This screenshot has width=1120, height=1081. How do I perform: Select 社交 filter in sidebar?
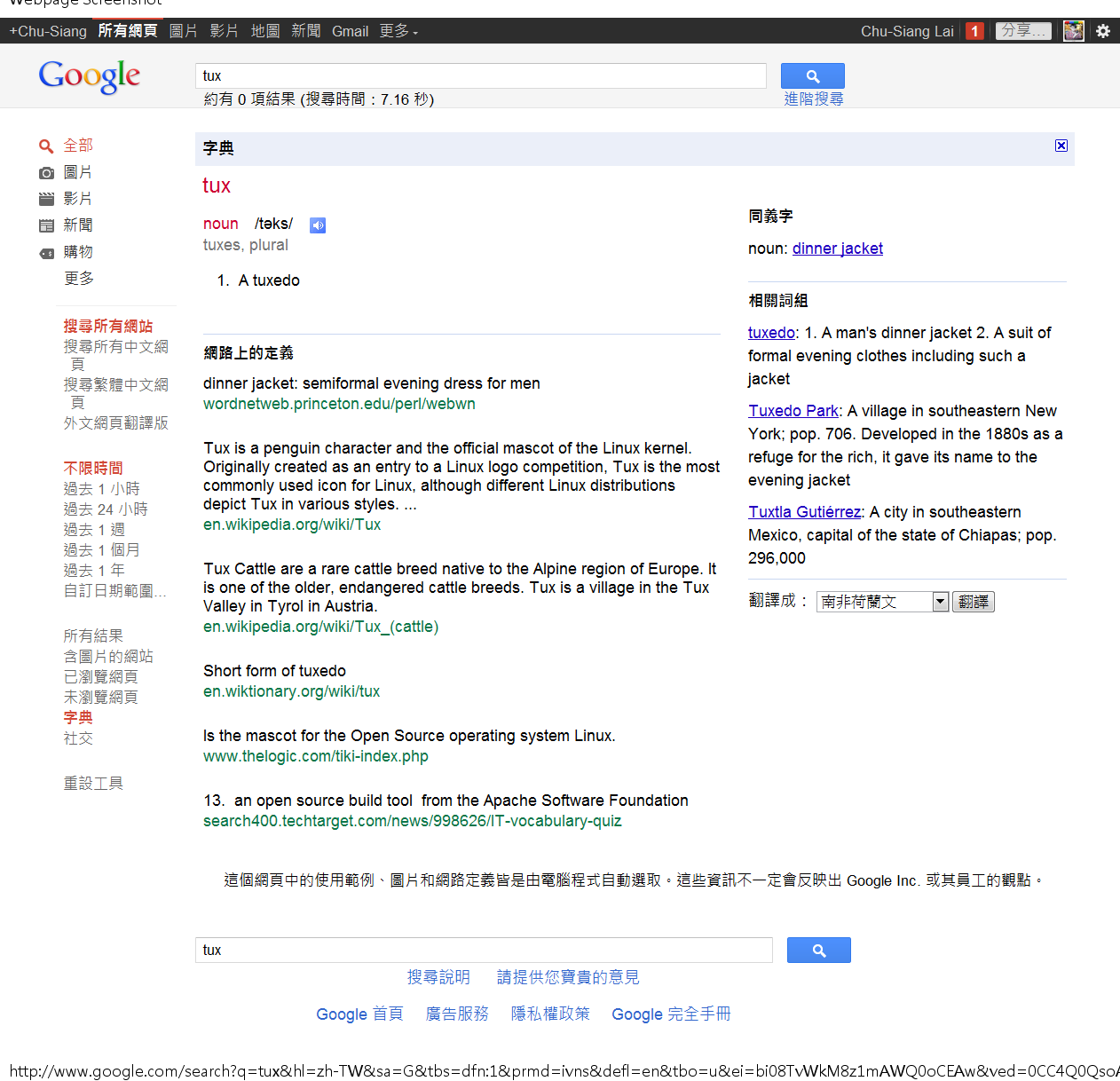[x=78, y=738]
